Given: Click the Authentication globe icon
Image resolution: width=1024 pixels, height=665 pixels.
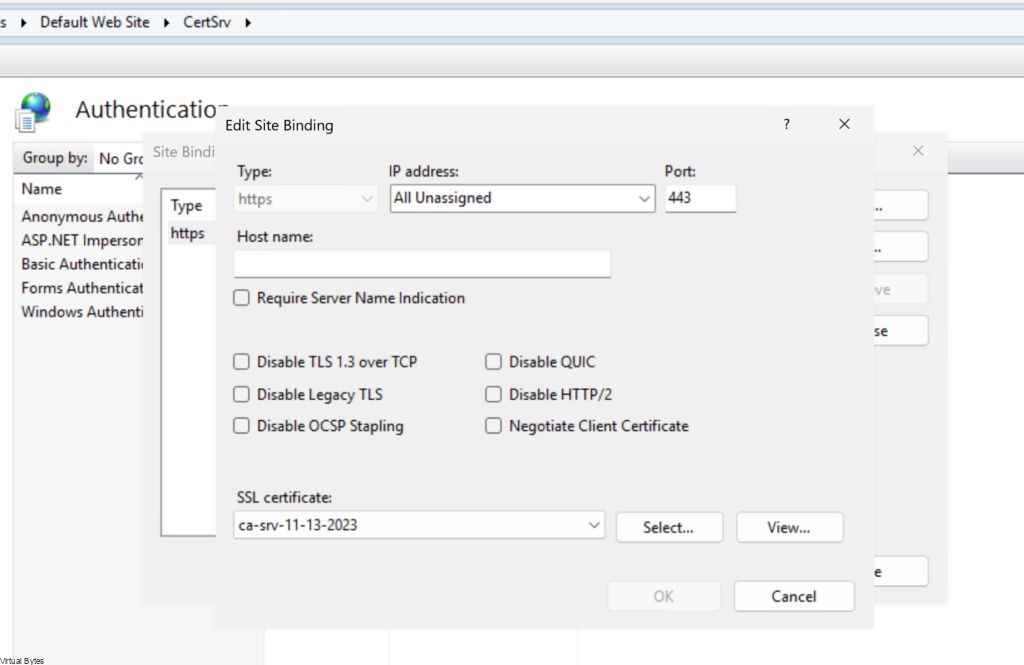Looking at the screenshot, I should (x=33, y=111).
